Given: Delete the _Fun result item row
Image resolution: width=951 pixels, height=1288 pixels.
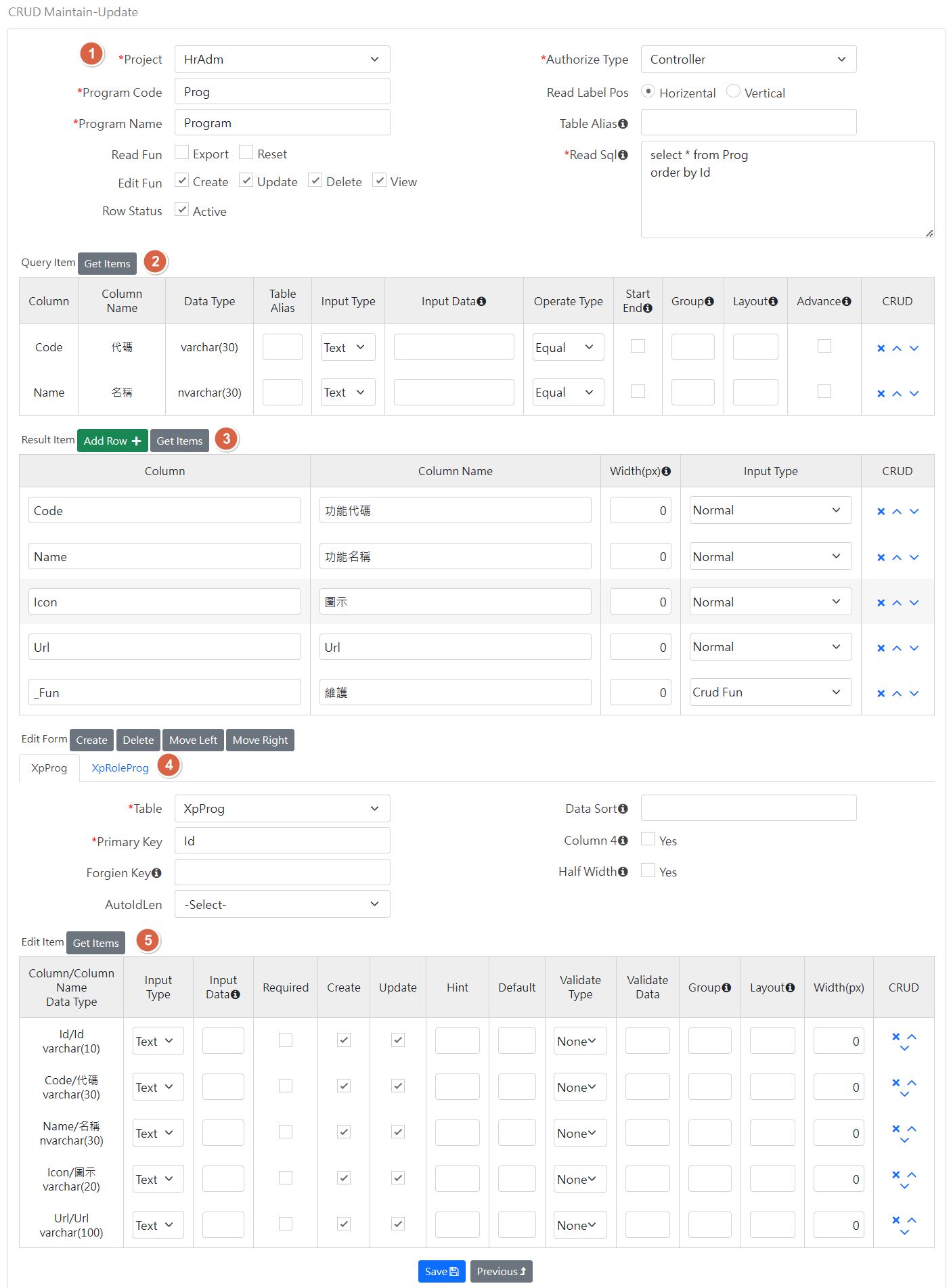Looking at the screenshot, I should 881,693.
